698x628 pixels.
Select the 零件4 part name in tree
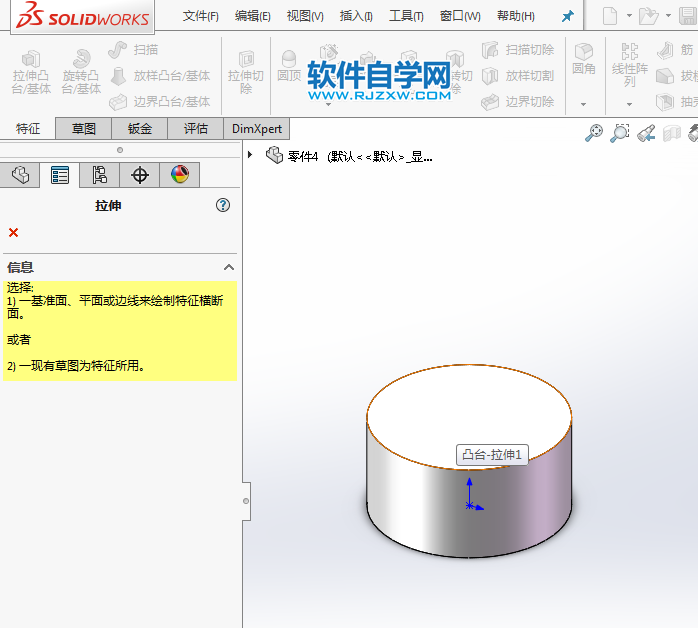pos(303,156)
